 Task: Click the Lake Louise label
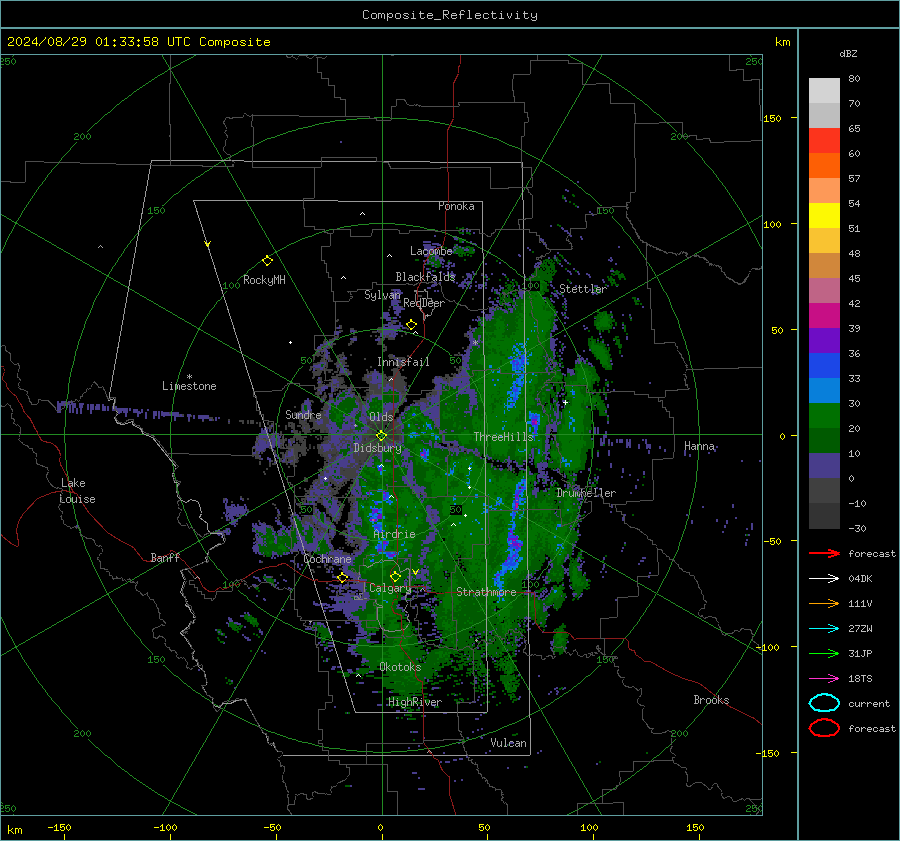[78, 491]
